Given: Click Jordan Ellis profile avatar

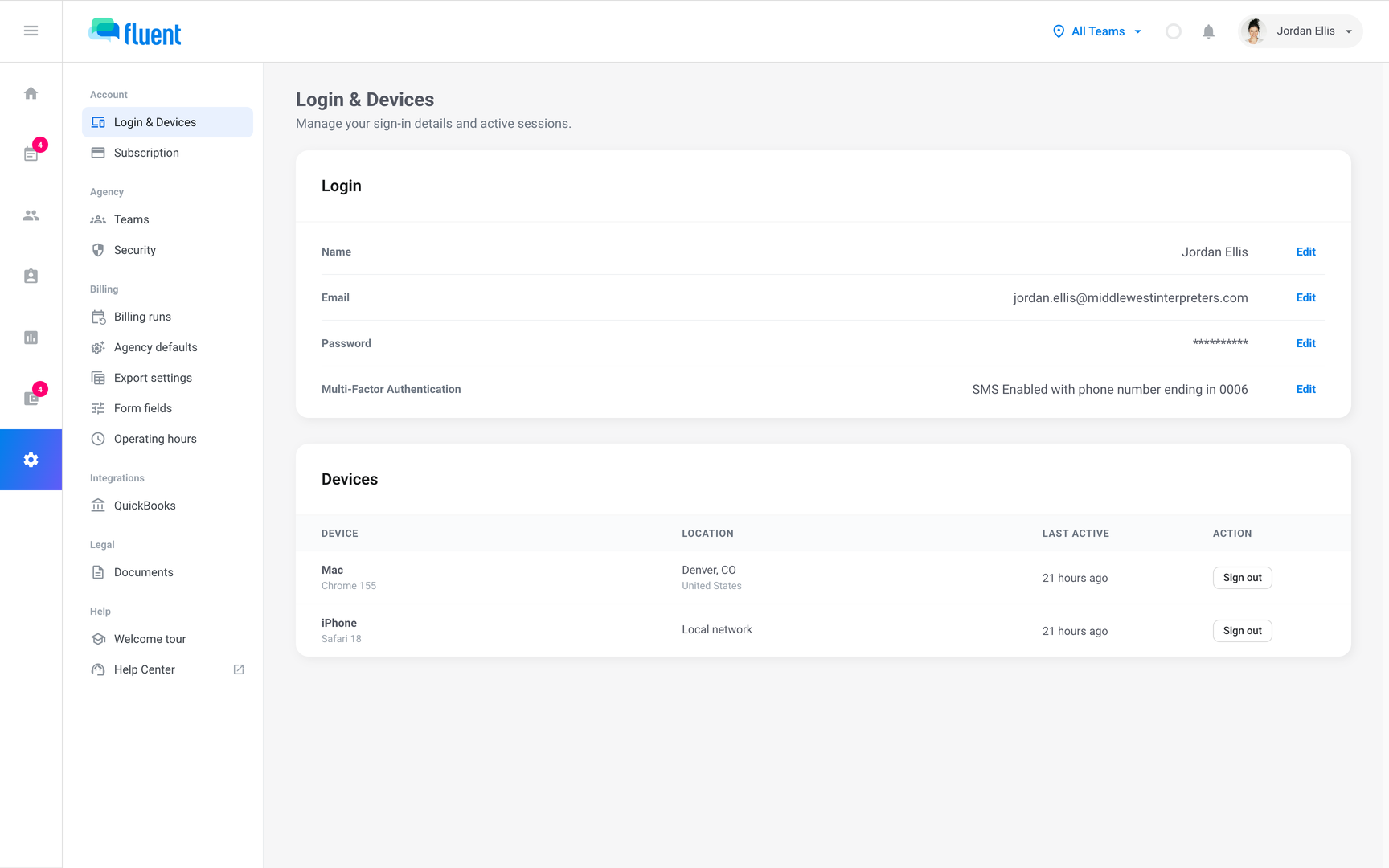Looking at the screenshot, I should point(1254,31).
